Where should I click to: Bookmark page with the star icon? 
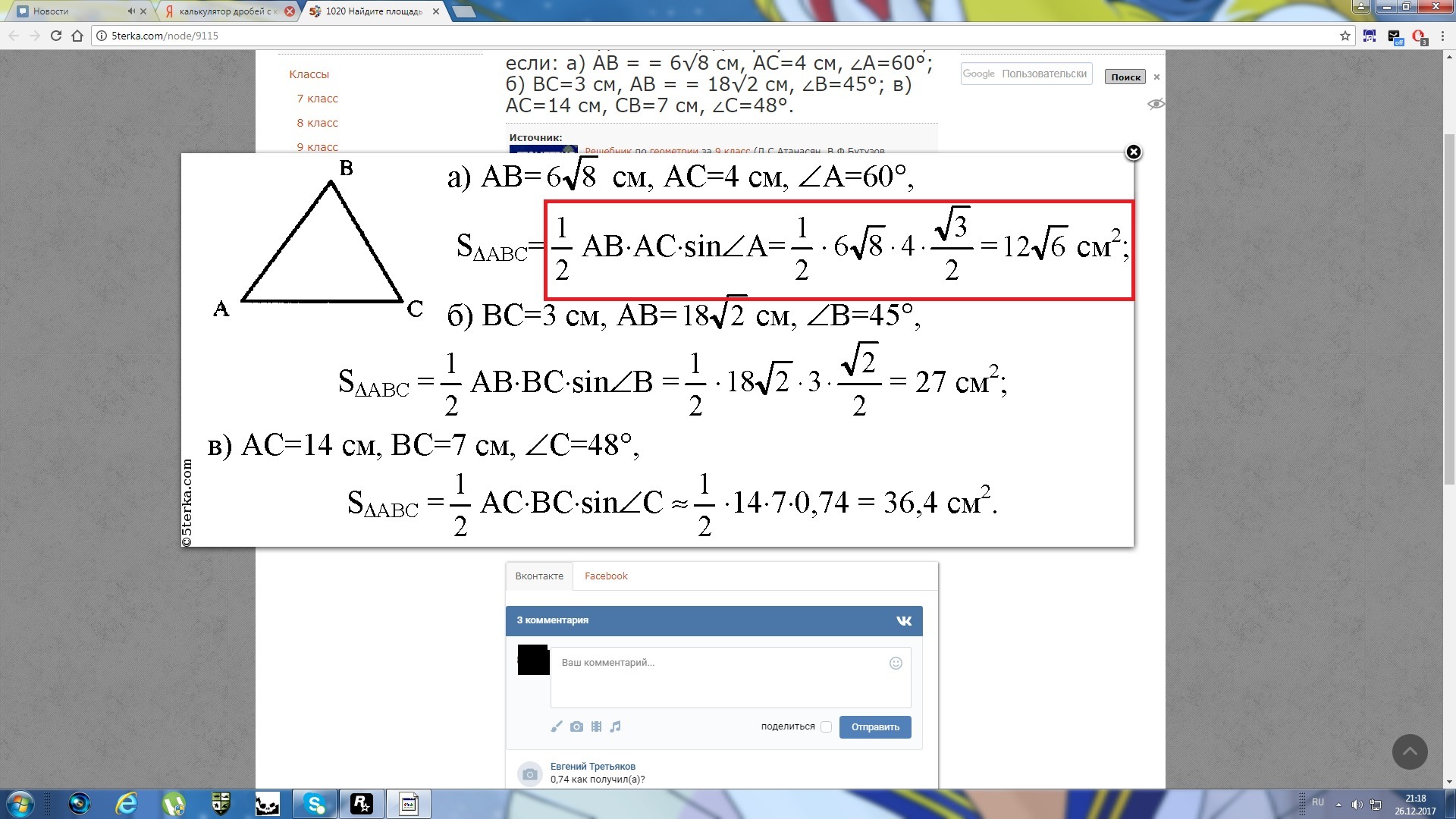1345,36
